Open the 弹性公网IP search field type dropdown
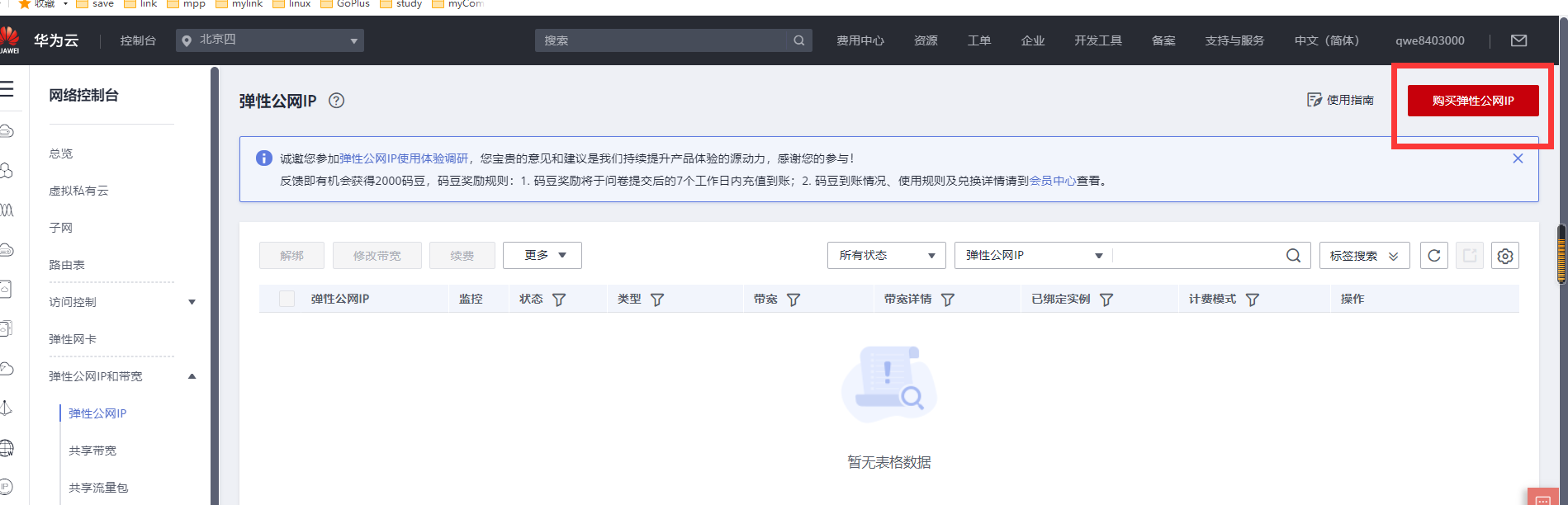Image resolution: width=1568 pixels, height=505 pixels. (1034, 255)
